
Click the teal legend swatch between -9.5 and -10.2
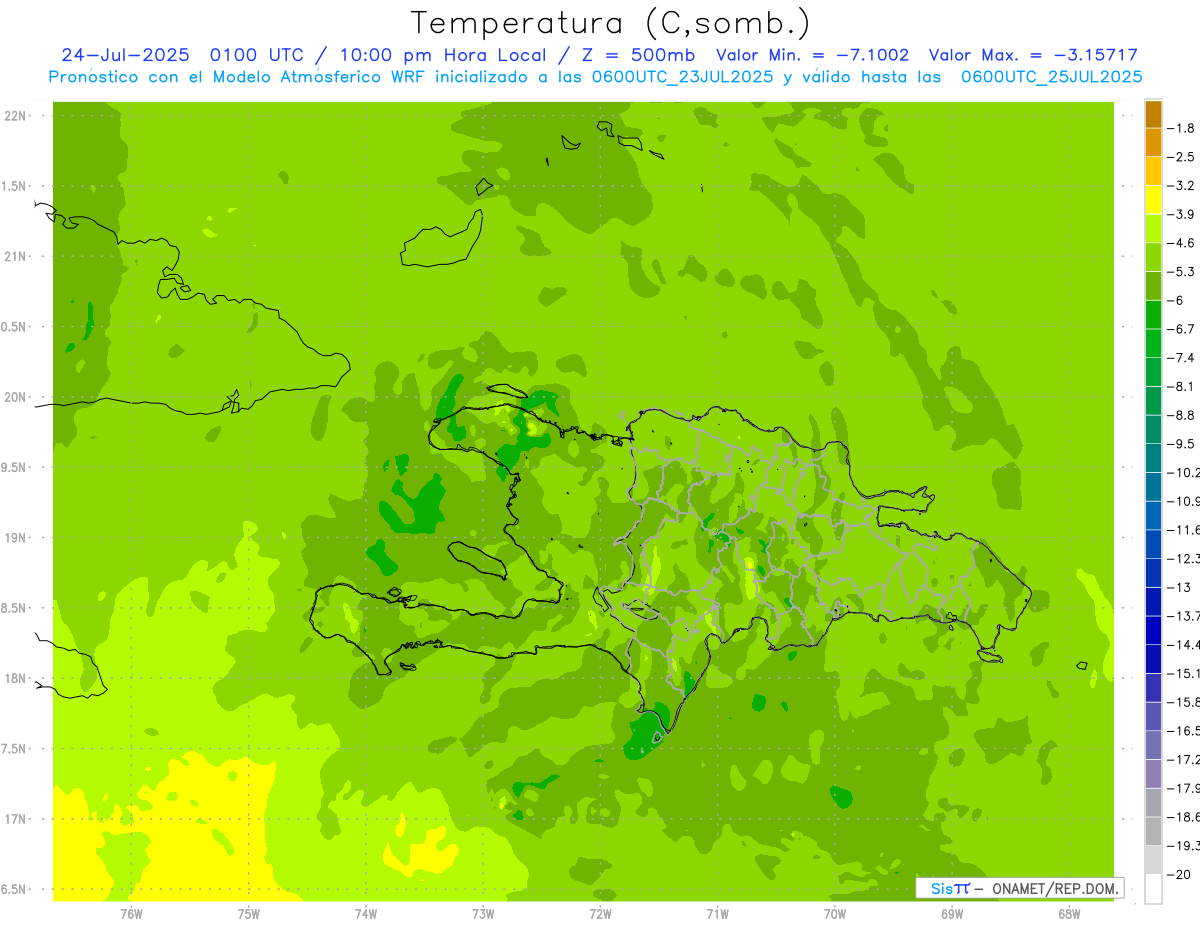pyautogui.click(x=1153, y=458)
